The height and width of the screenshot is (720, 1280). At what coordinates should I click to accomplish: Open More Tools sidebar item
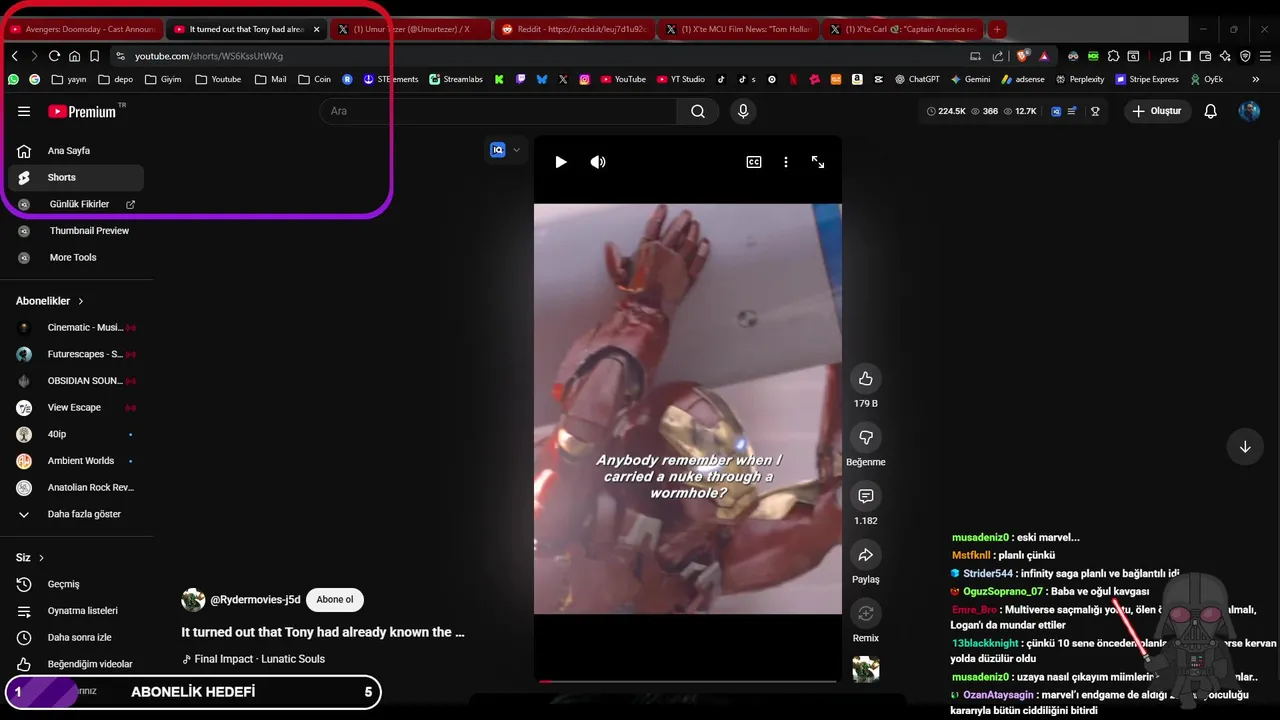point(76,257)
